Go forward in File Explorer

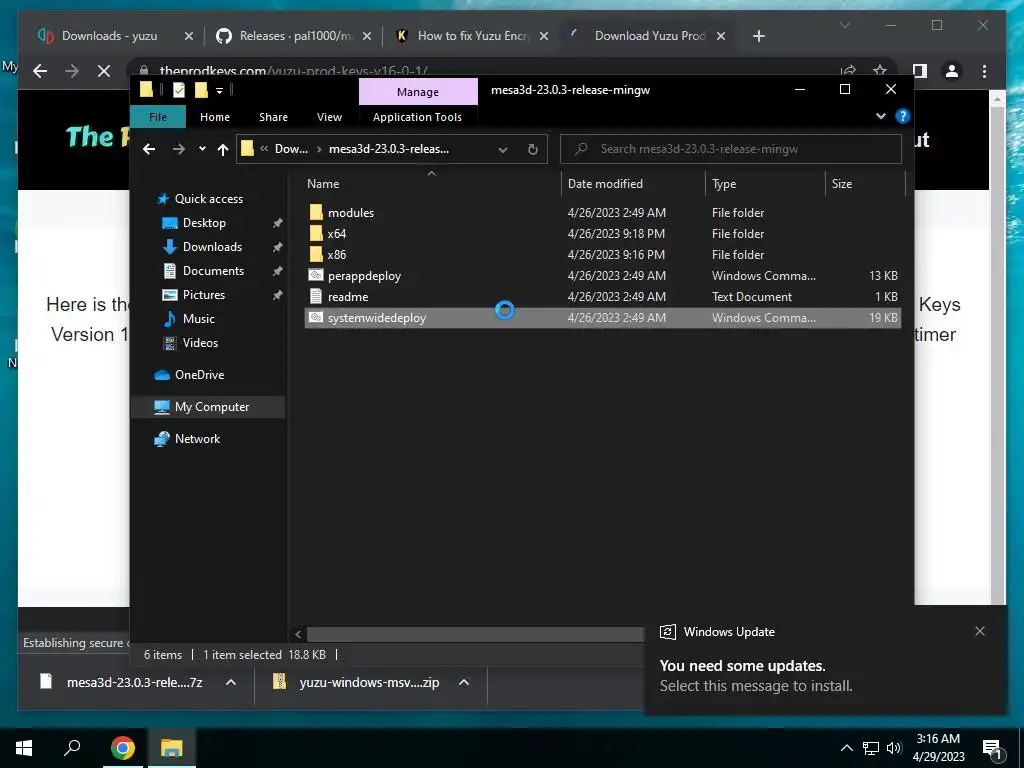(x=178, y=150)
